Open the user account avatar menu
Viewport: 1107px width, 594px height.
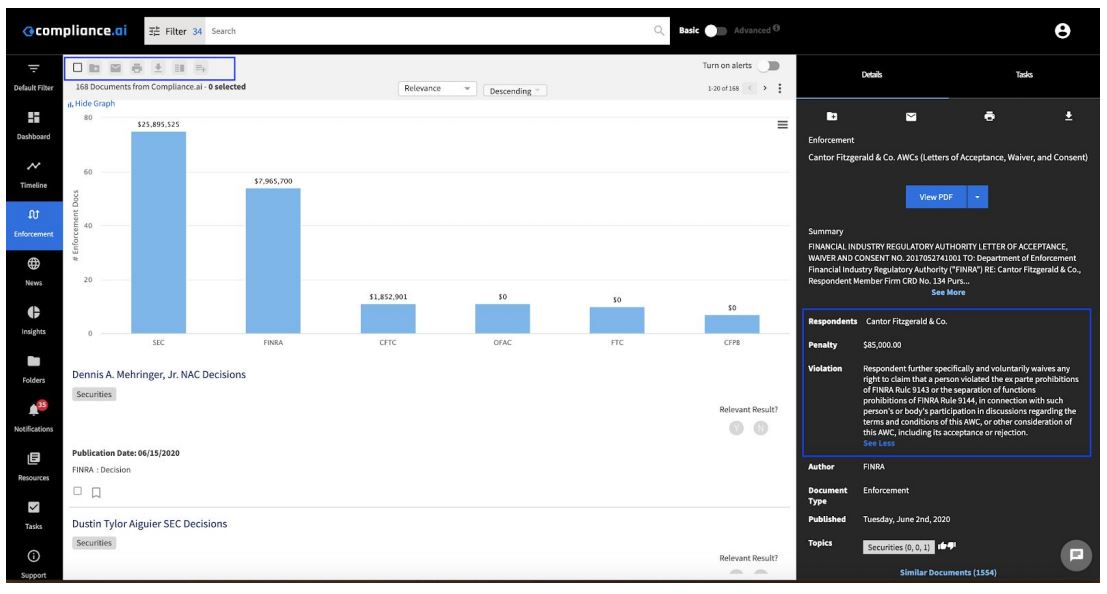tap(1062, 30)
